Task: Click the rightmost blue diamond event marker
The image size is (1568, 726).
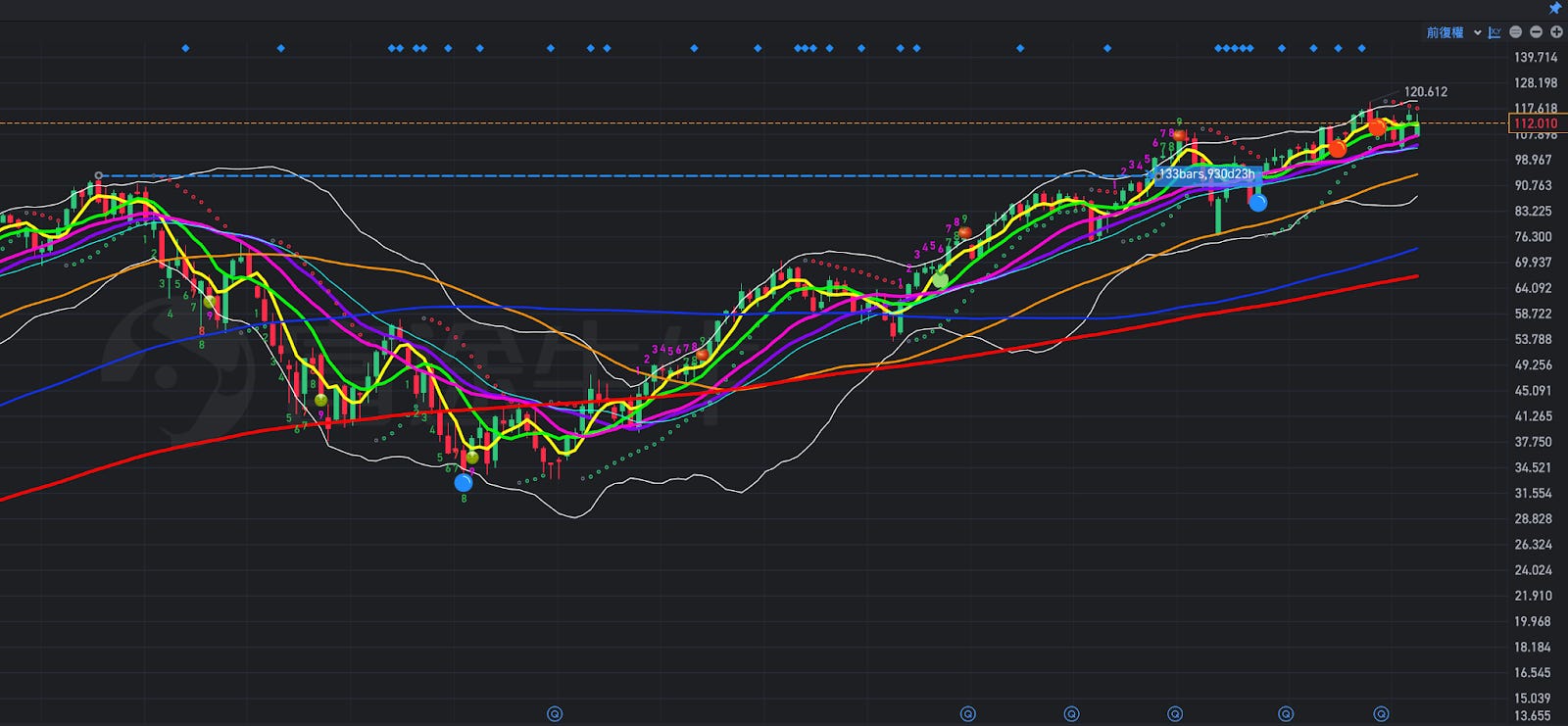Action: (x=1361, y=48)
